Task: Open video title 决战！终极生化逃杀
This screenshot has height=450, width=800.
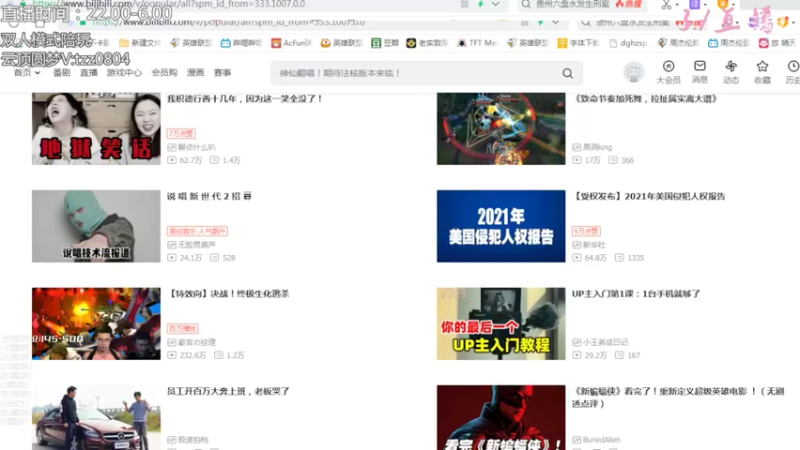Action: [228, 294]
